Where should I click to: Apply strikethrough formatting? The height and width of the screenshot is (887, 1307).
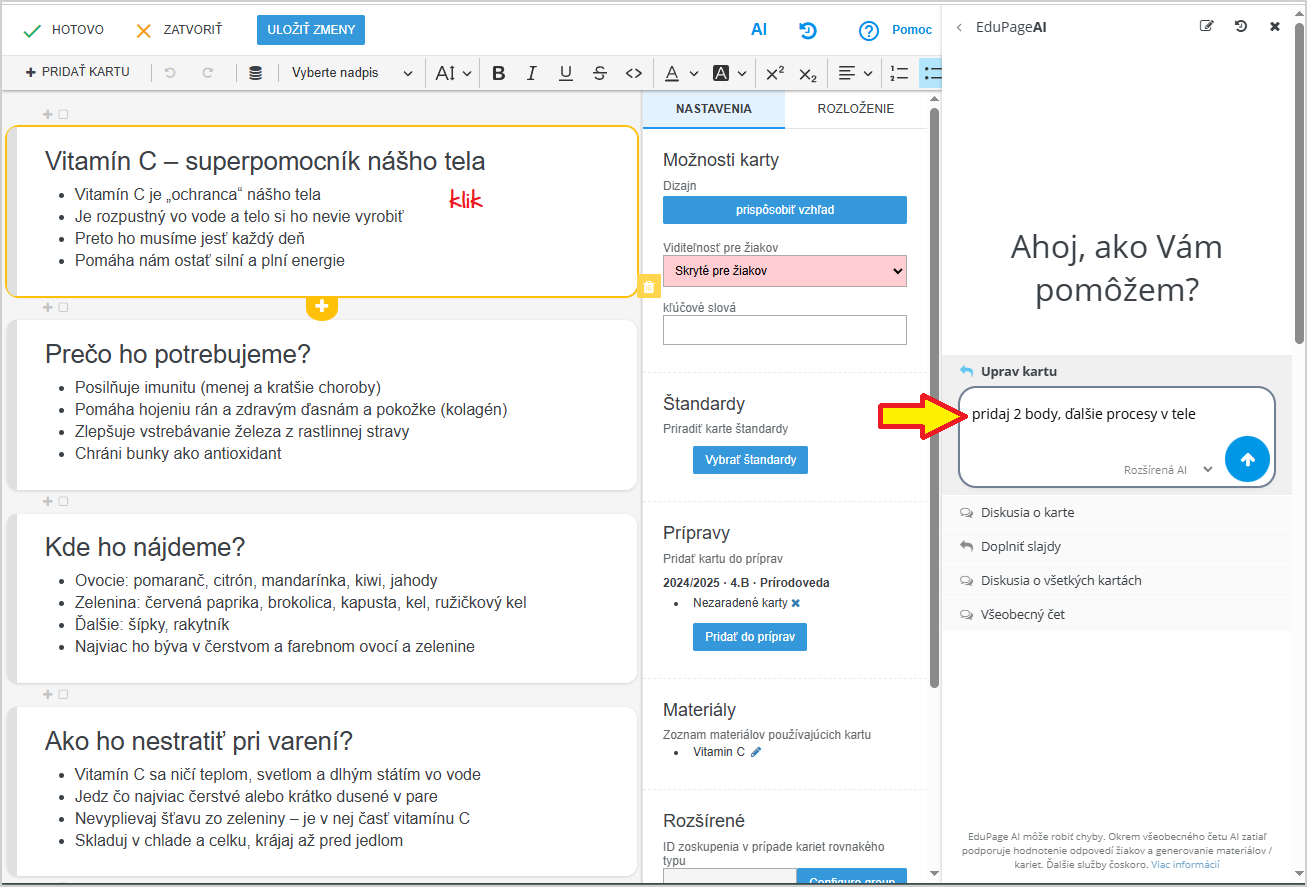[x=599, y=73]
